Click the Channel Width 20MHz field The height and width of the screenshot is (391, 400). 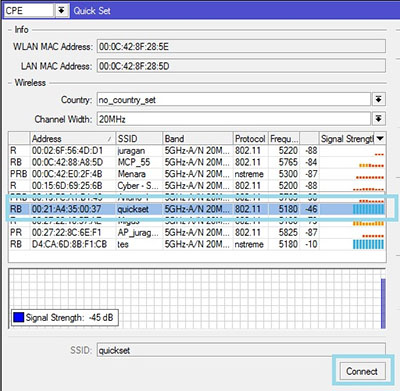pos(234,119)
